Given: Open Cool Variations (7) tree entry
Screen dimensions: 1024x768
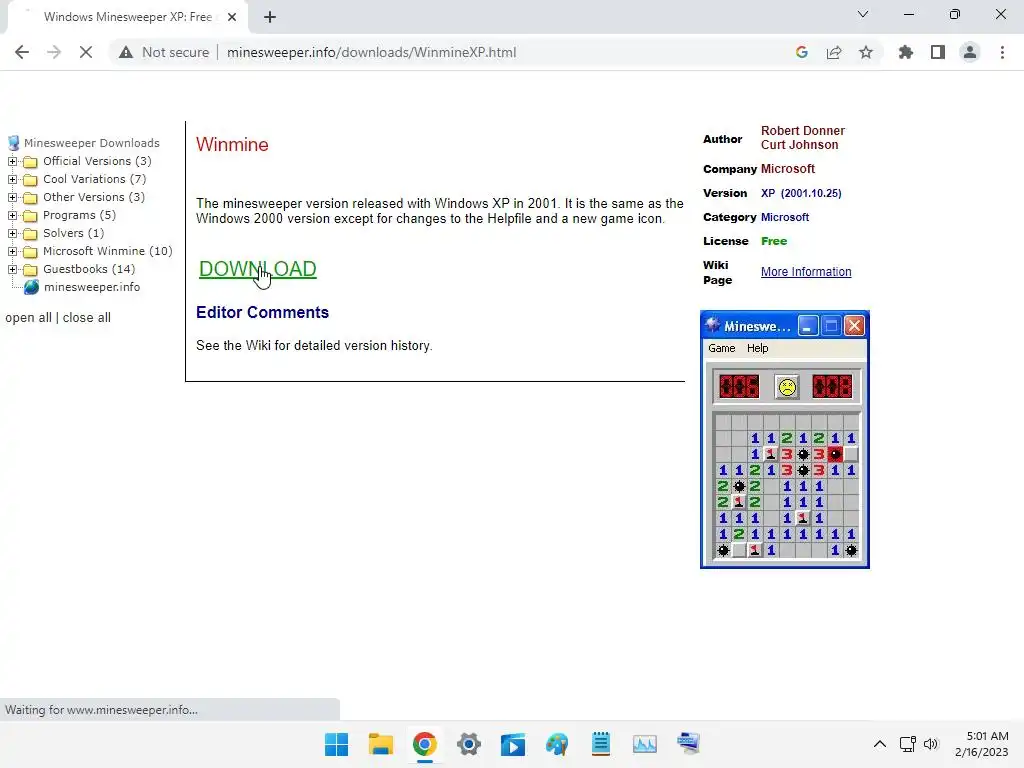Looking at the screenshot, I should tap(95, 179).
